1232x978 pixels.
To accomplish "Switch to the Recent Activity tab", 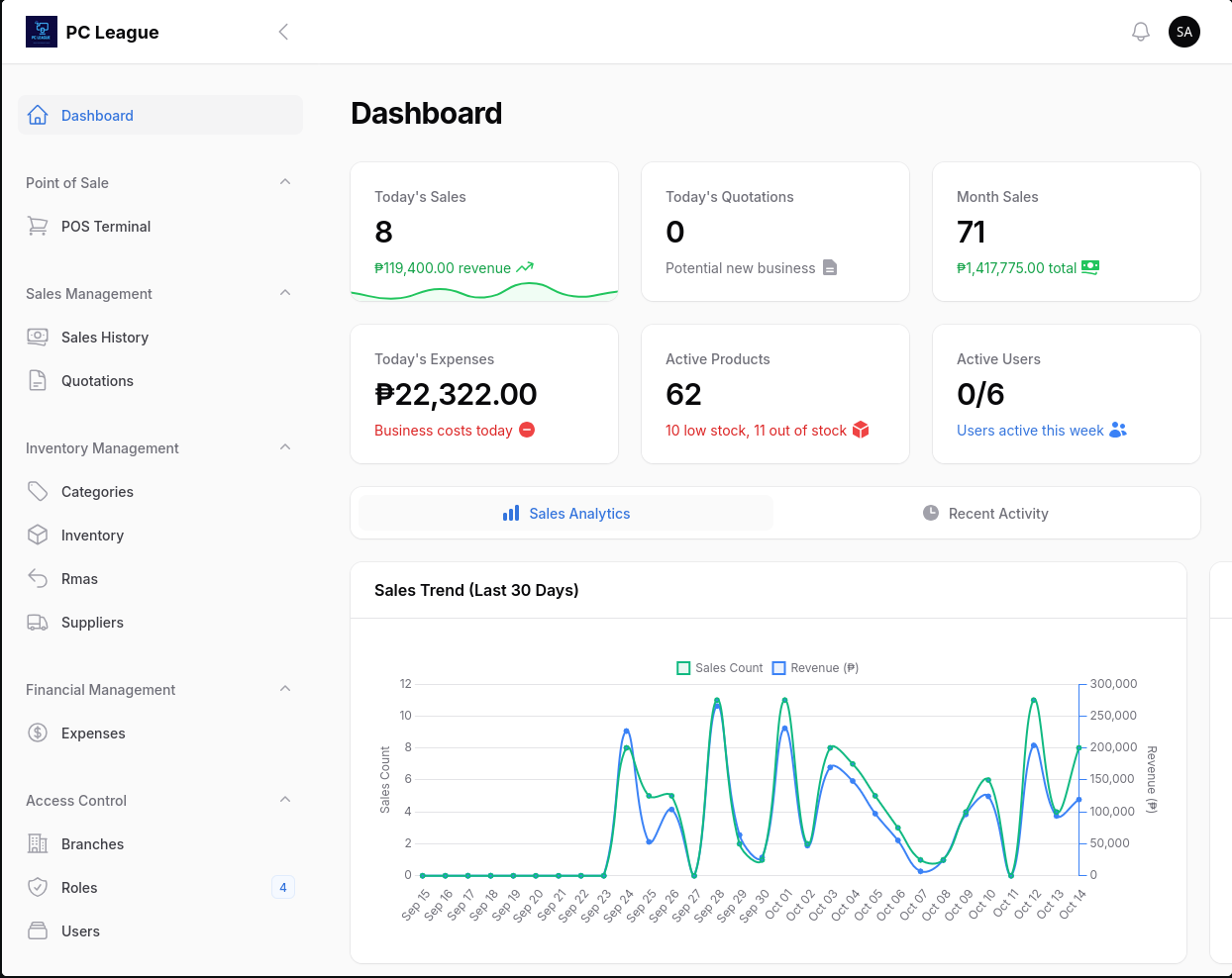I will tap(985, 513).
